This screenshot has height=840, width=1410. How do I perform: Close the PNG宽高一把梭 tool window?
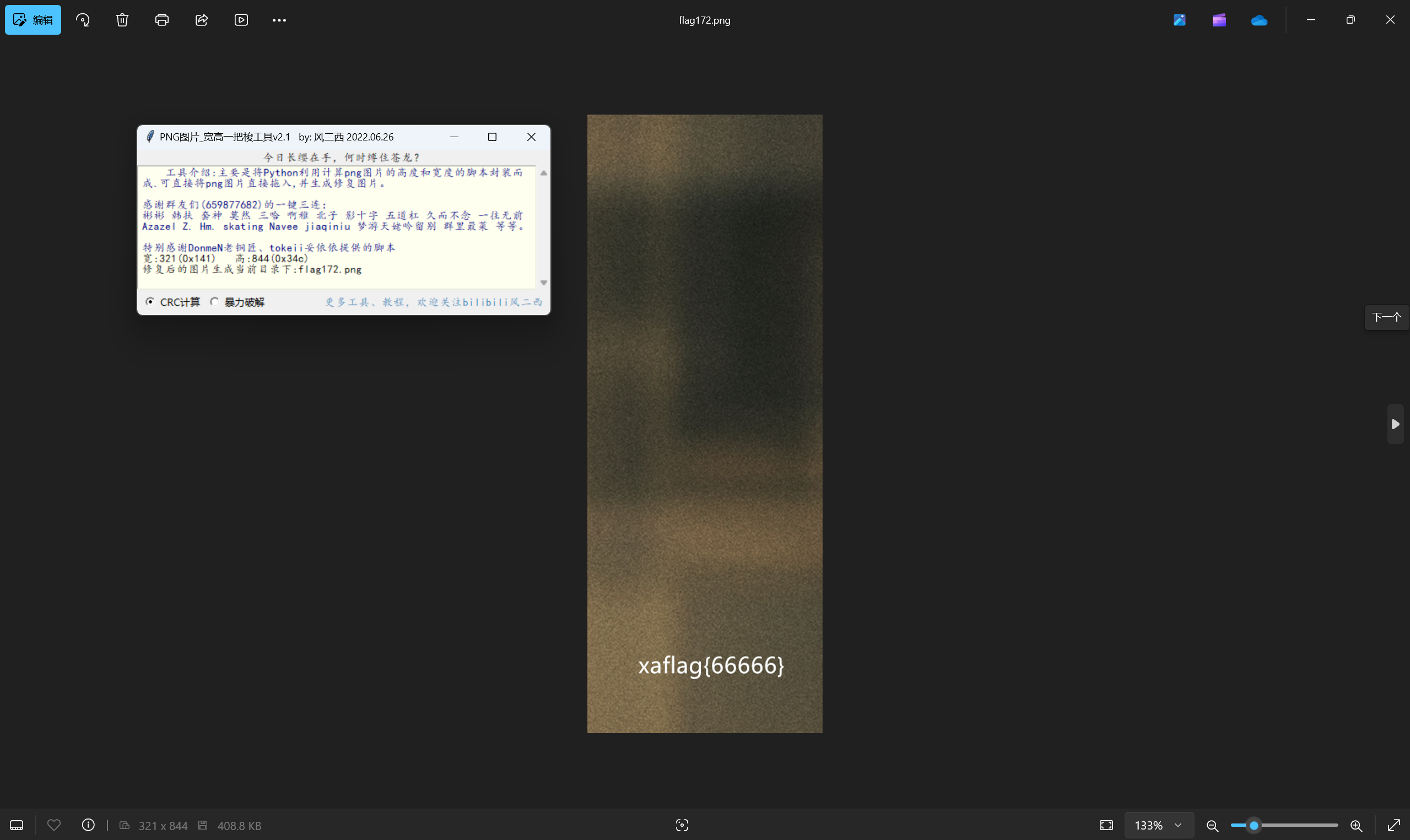(531, 137)
